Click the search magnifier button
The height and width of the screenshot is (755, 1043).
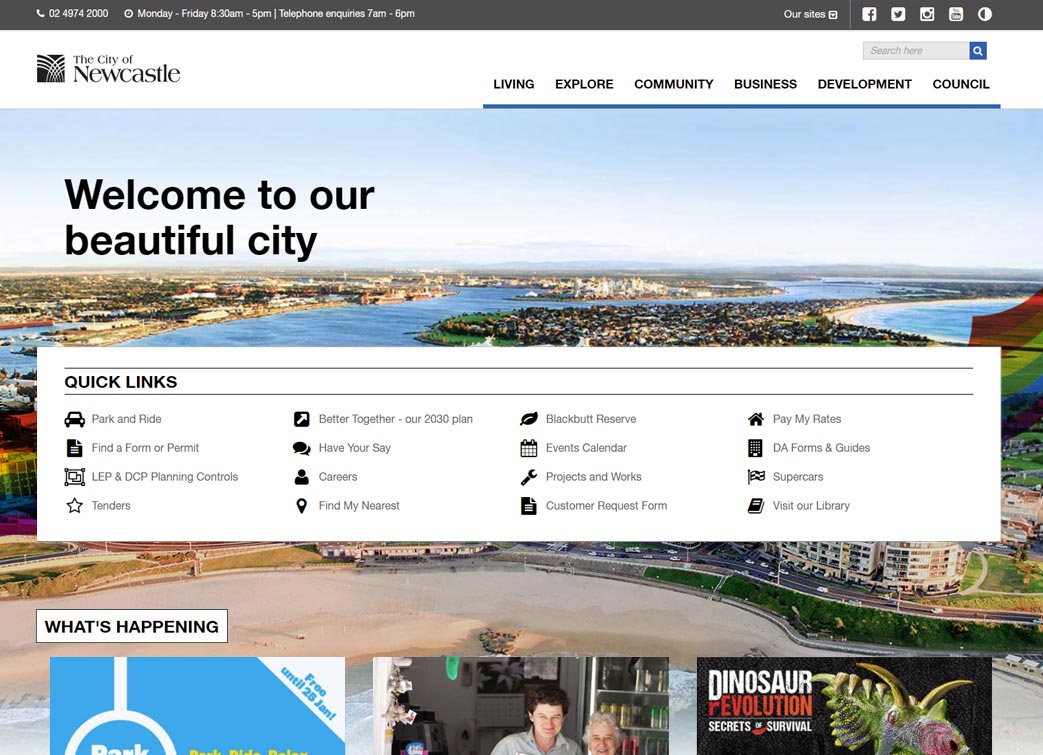point(977,50)
